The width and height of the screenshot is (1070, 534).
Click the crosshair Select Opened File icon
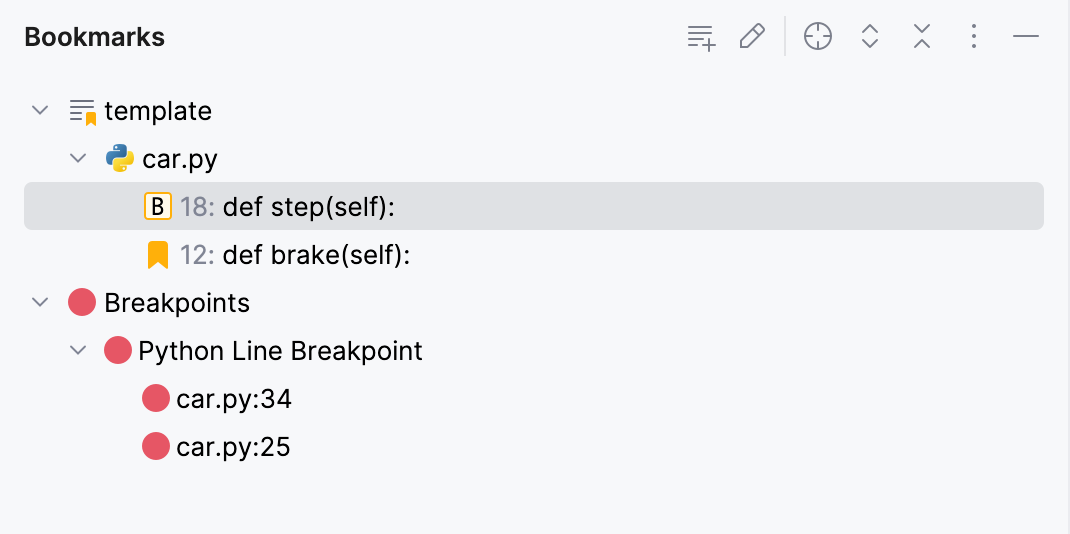tap(818, 38)
